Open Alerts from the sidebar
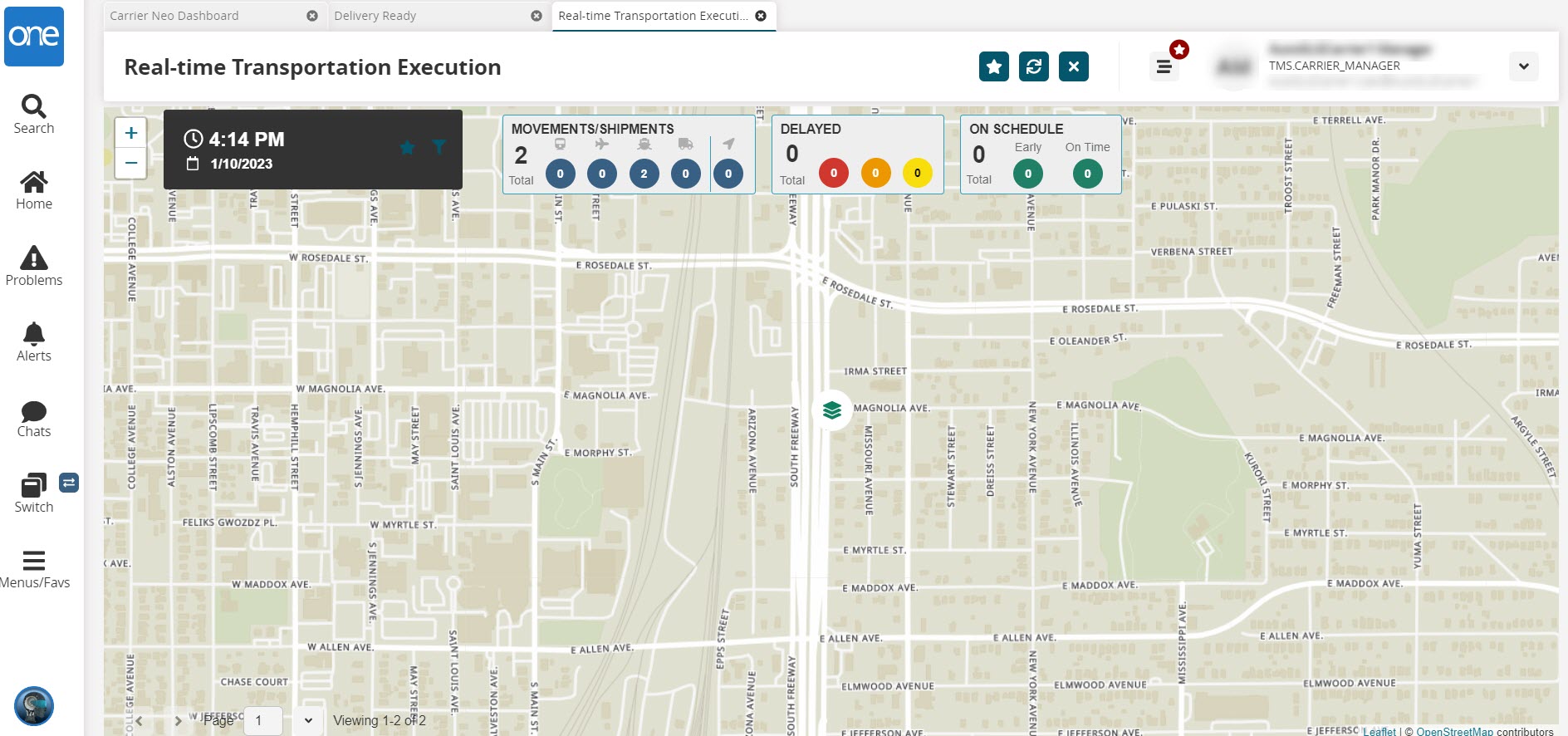 coord(34,342)
